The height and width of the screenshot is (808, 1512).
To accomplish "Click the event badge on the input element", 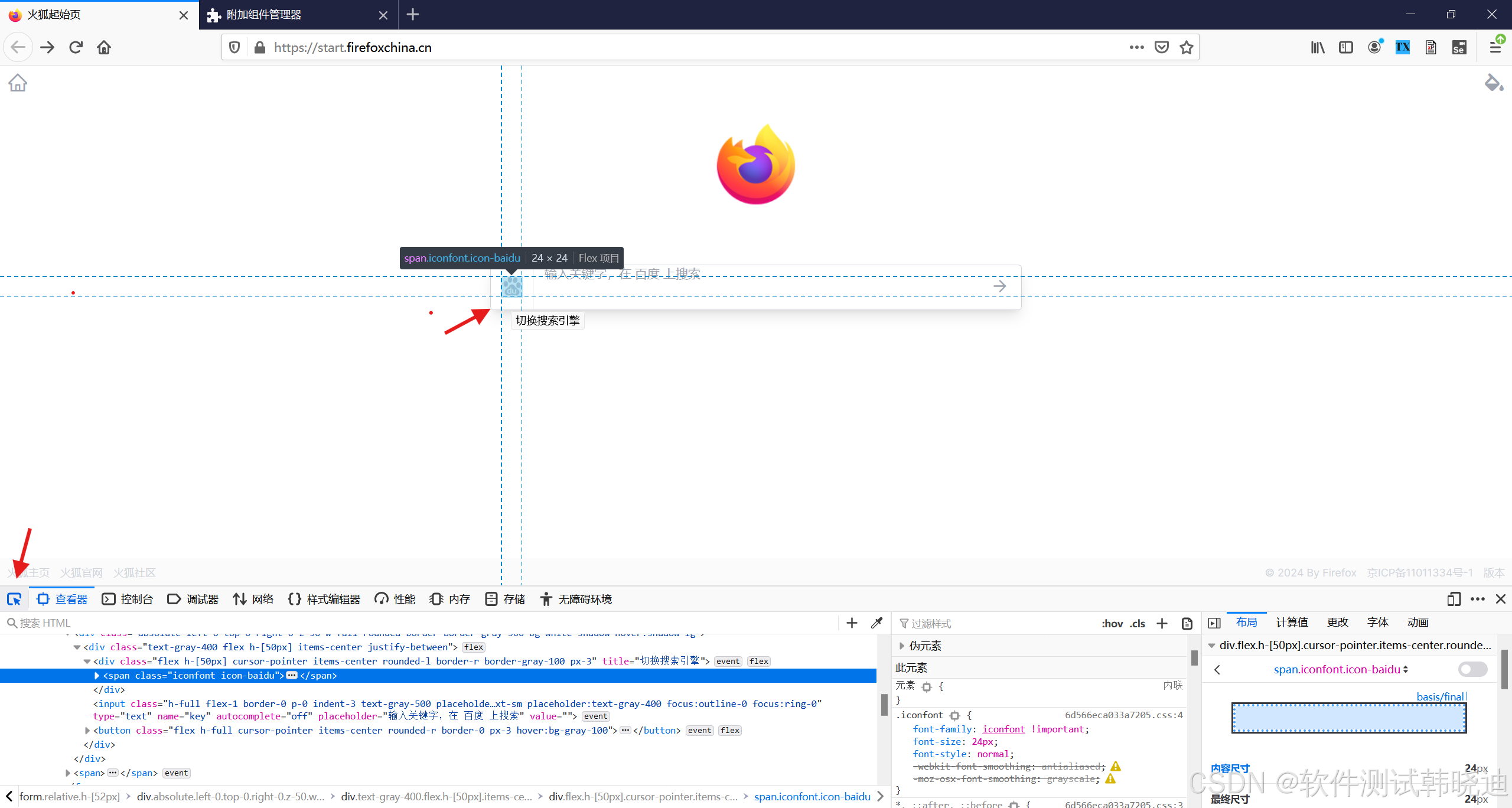I will point(596,716).
